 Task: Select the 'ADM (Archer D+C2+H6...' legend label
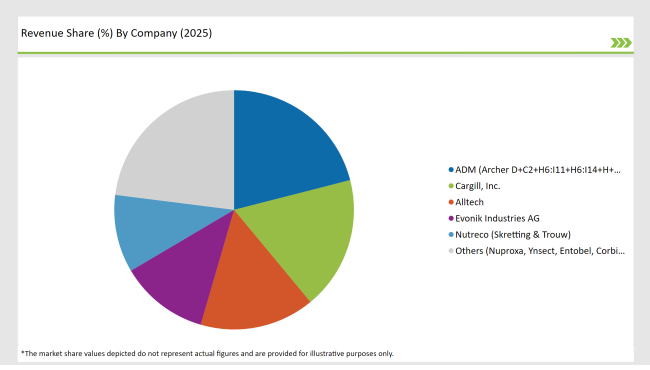538,169
